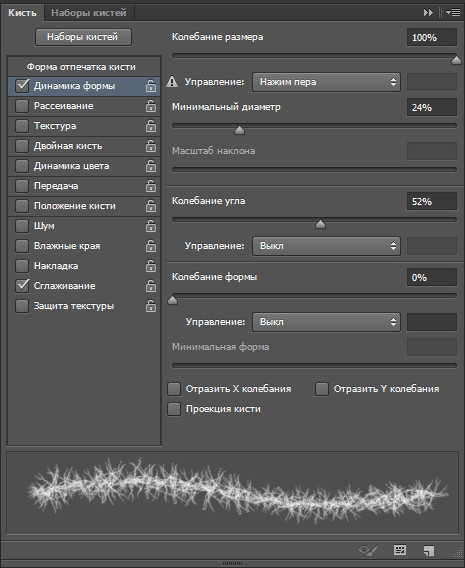Viewport: 465px width, 568px height.
Task: Click the Колебание угла slider handle
Action: (320, 225)
